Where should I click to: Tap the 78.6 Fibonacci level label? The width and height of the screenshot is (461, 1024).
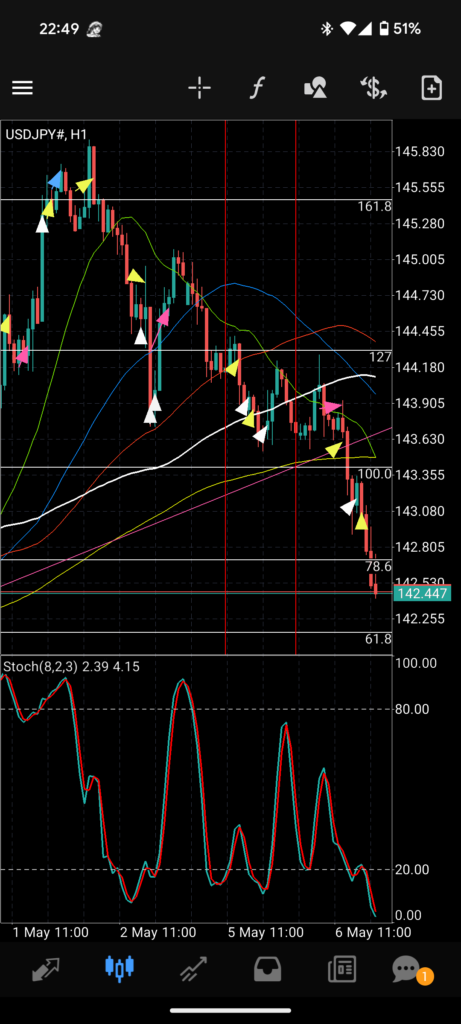pos(379,566)
